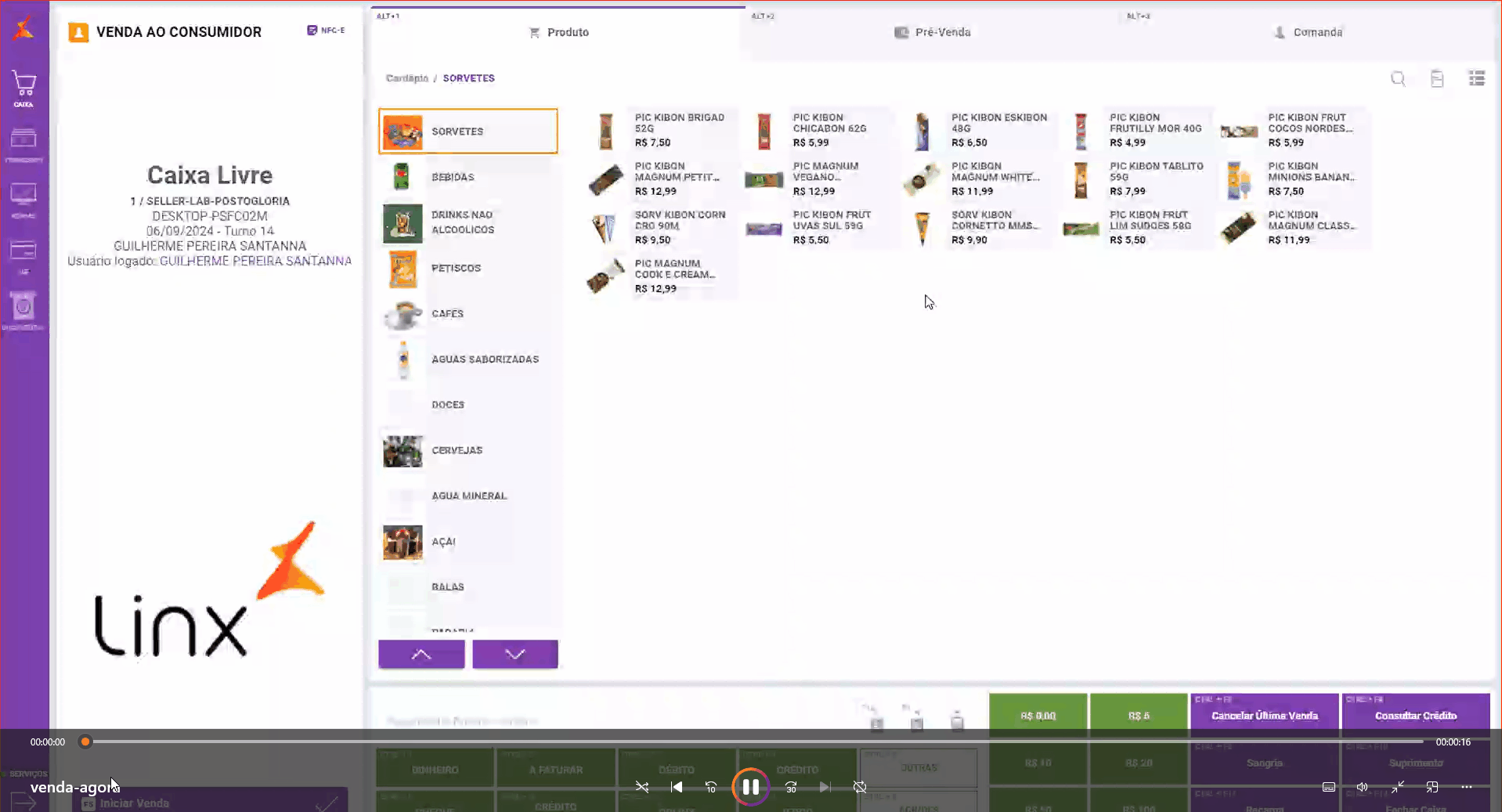
Task: Add PIC MAGNUM VEGANO product
Action: [x=820, y=179]
